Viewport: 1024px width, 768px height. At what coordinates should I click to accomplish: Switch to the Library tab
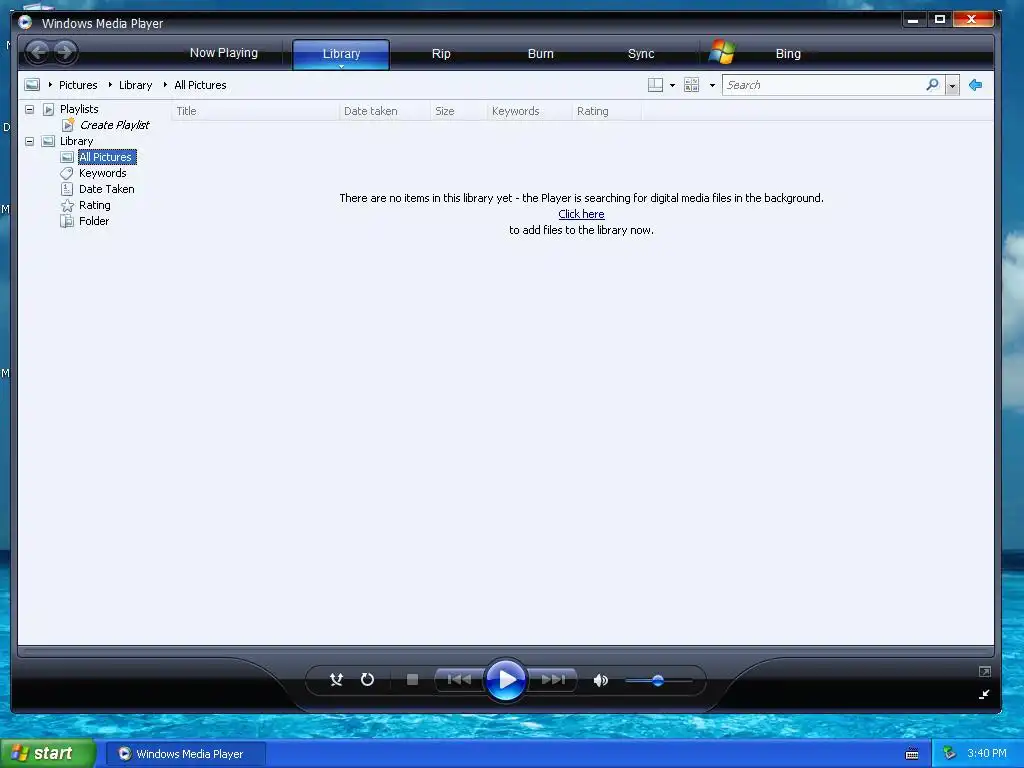(x=341, y=54)
